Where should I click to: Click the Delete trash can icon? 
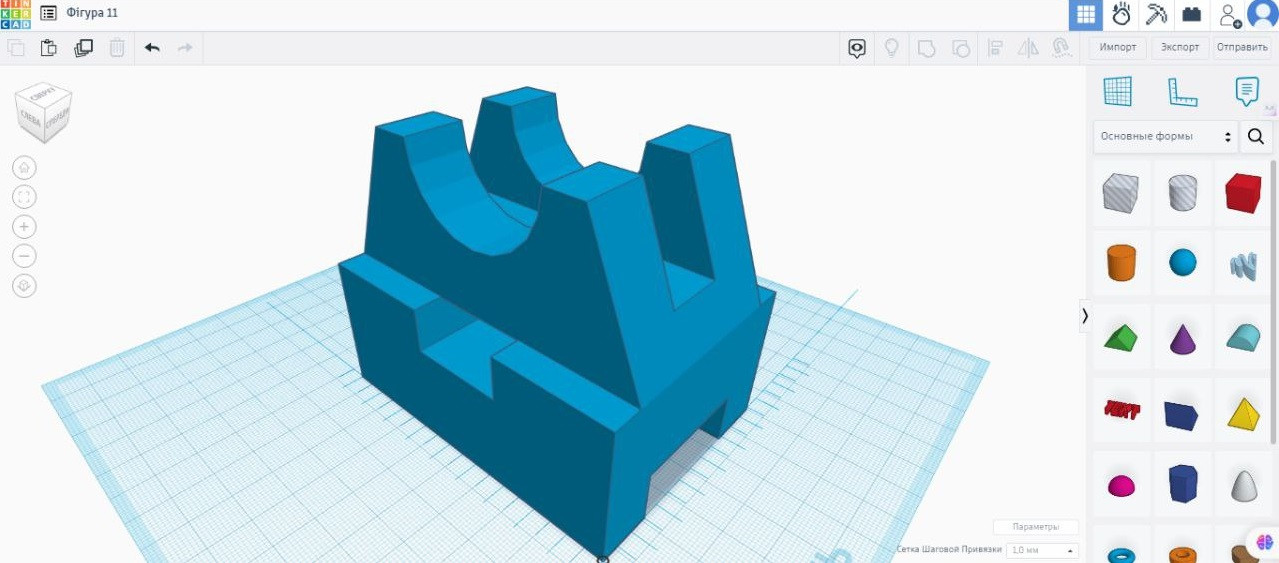[117, 47]
